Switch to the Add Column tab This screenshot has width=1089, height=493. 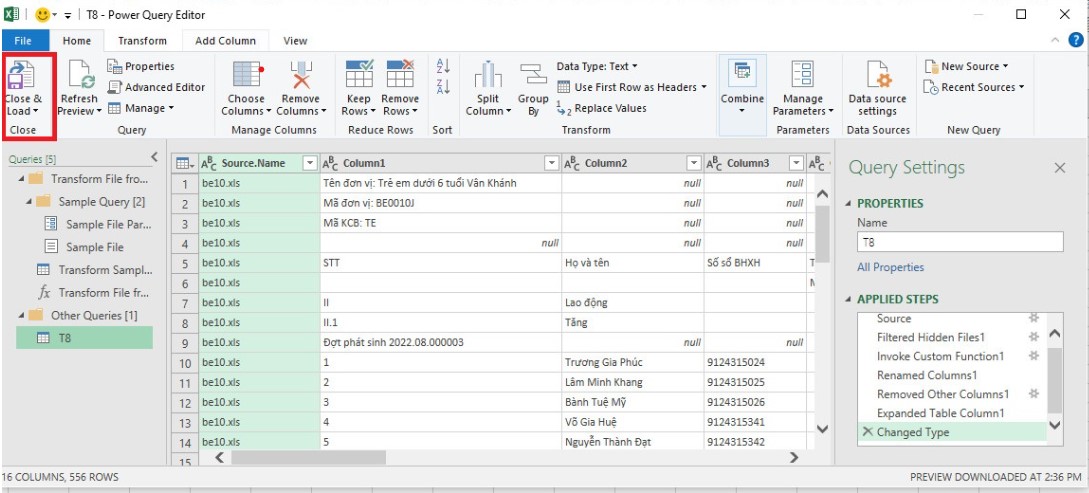[x=225, y=41]
